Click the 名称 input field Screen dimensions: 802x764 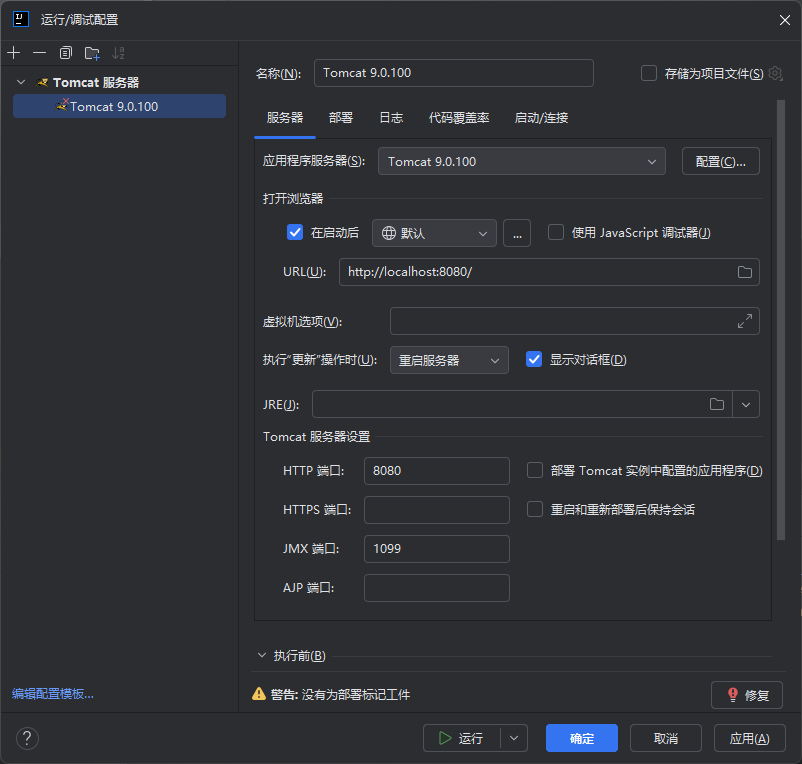(x=454, y=73)
